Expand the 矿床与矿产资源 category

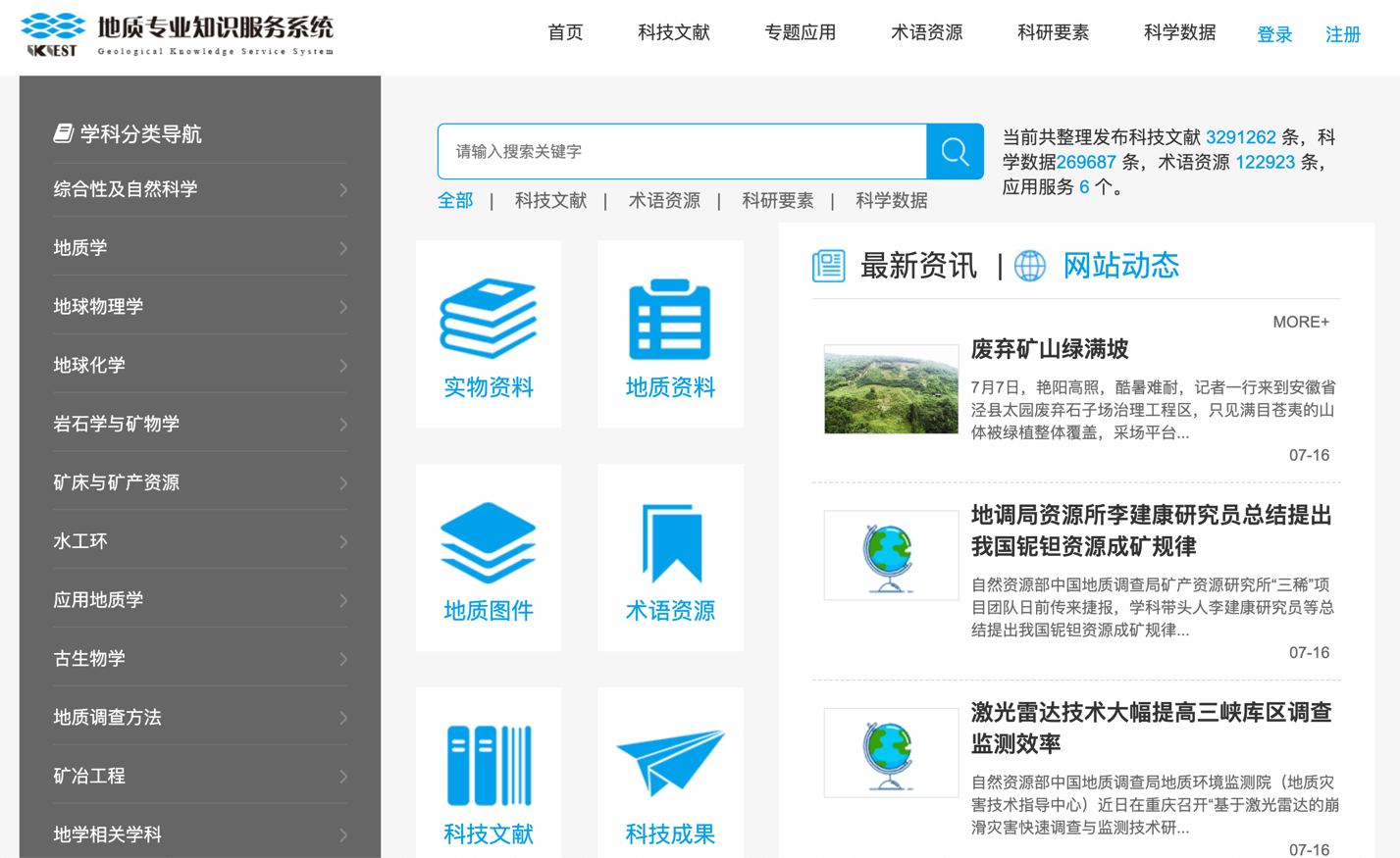point(343,482)
